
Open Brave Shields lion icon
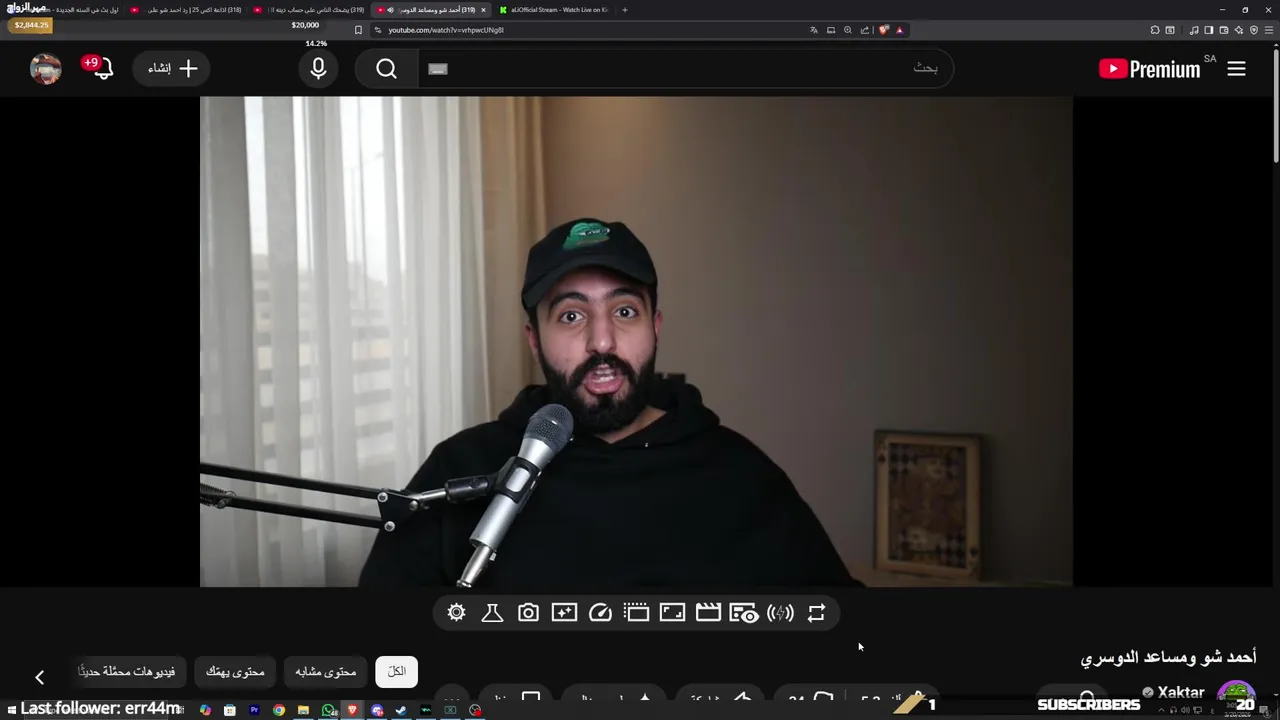coord(883,30)
